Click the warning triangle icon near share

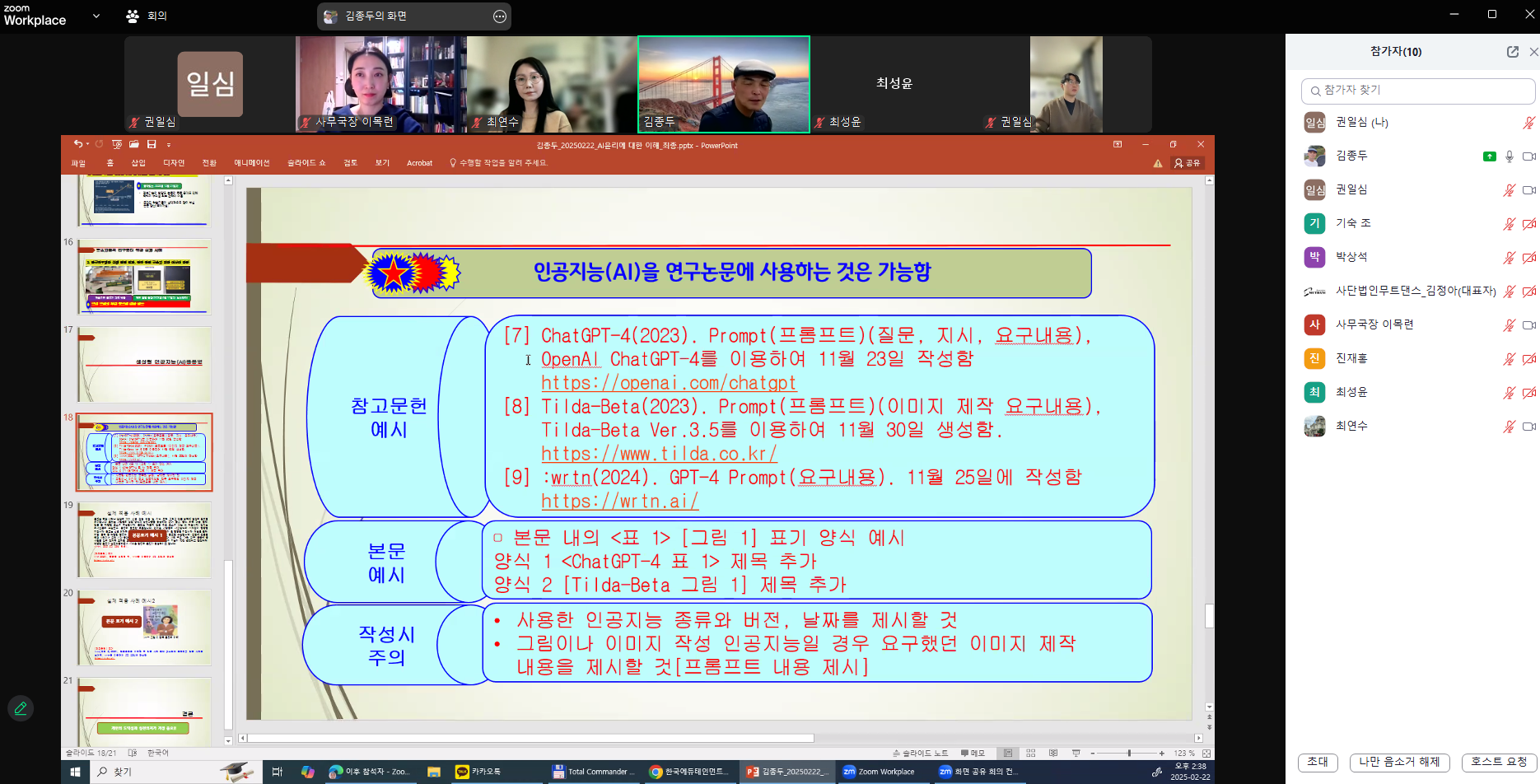tap(1158, 163)
